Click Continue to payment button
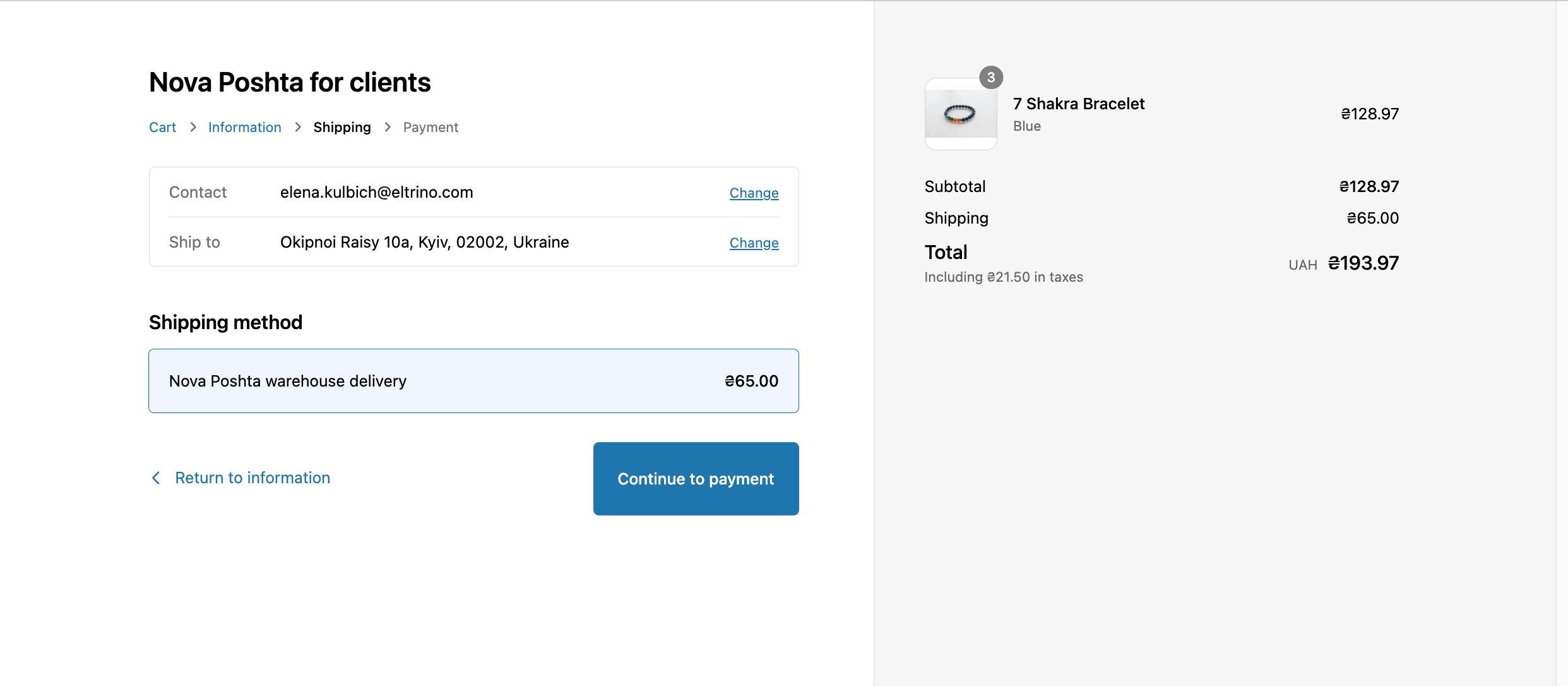Screen dimensions: 1568x686 [x=696, y=479]
